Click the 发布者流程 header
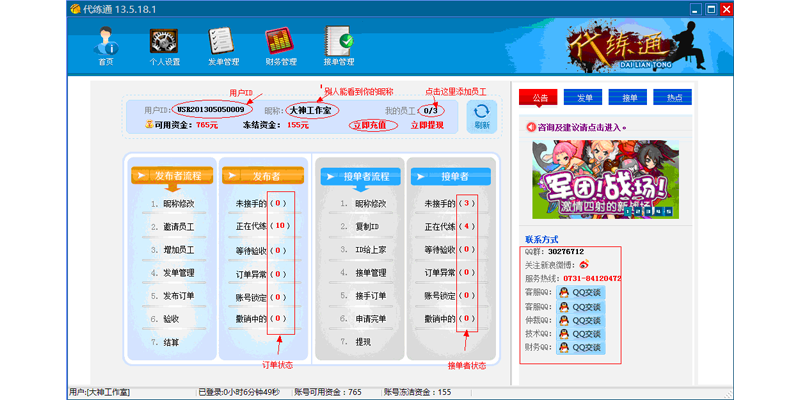This screenshot has width=800, height=400. tap(172, 177)
